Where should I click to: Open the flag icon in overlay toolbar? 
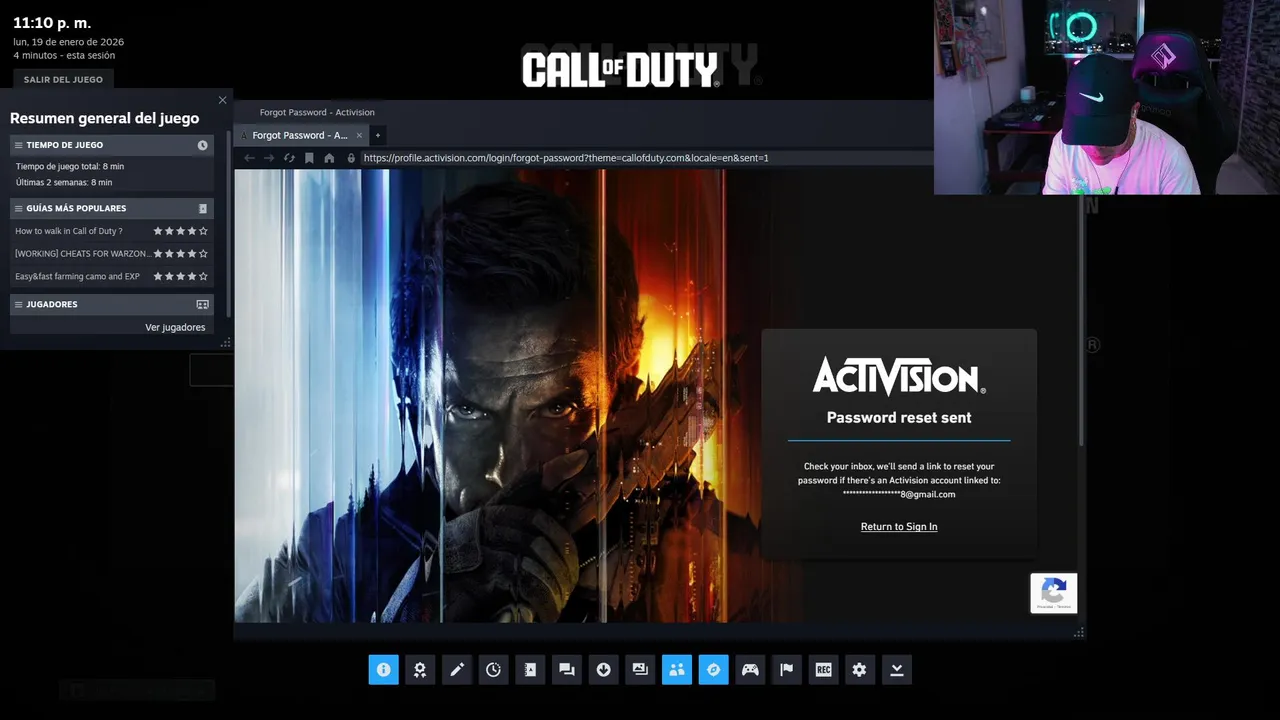click(787, 670)
